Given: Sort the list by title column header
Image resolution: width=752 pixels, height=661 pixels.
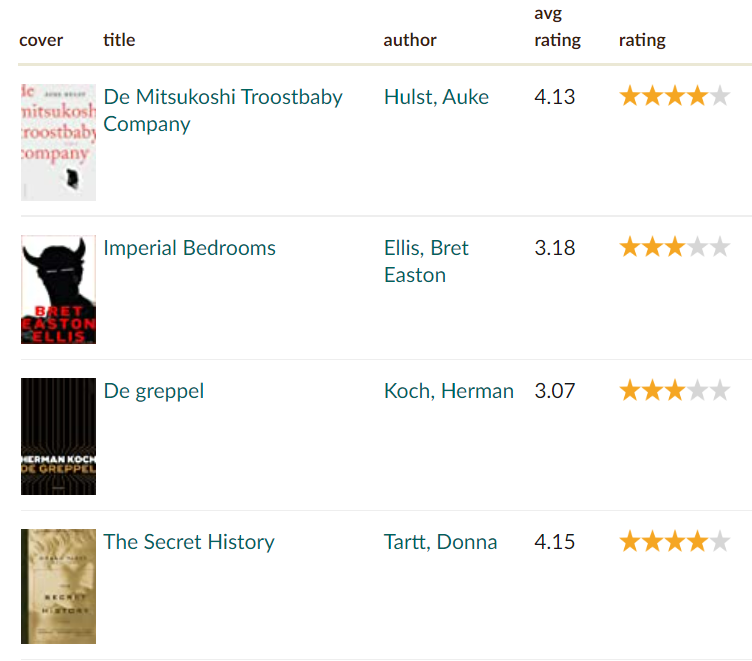Looking at the screenshot, I should coord(119,40).
